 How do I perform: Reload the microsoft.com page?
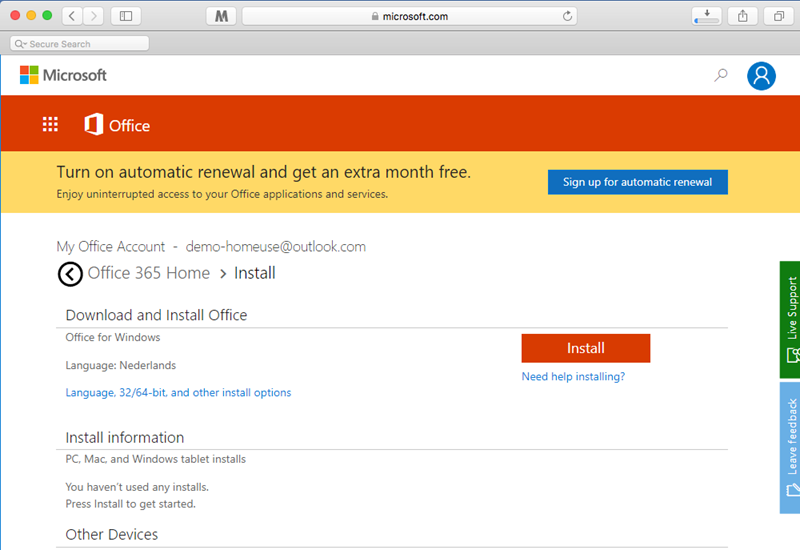point(567,16)
